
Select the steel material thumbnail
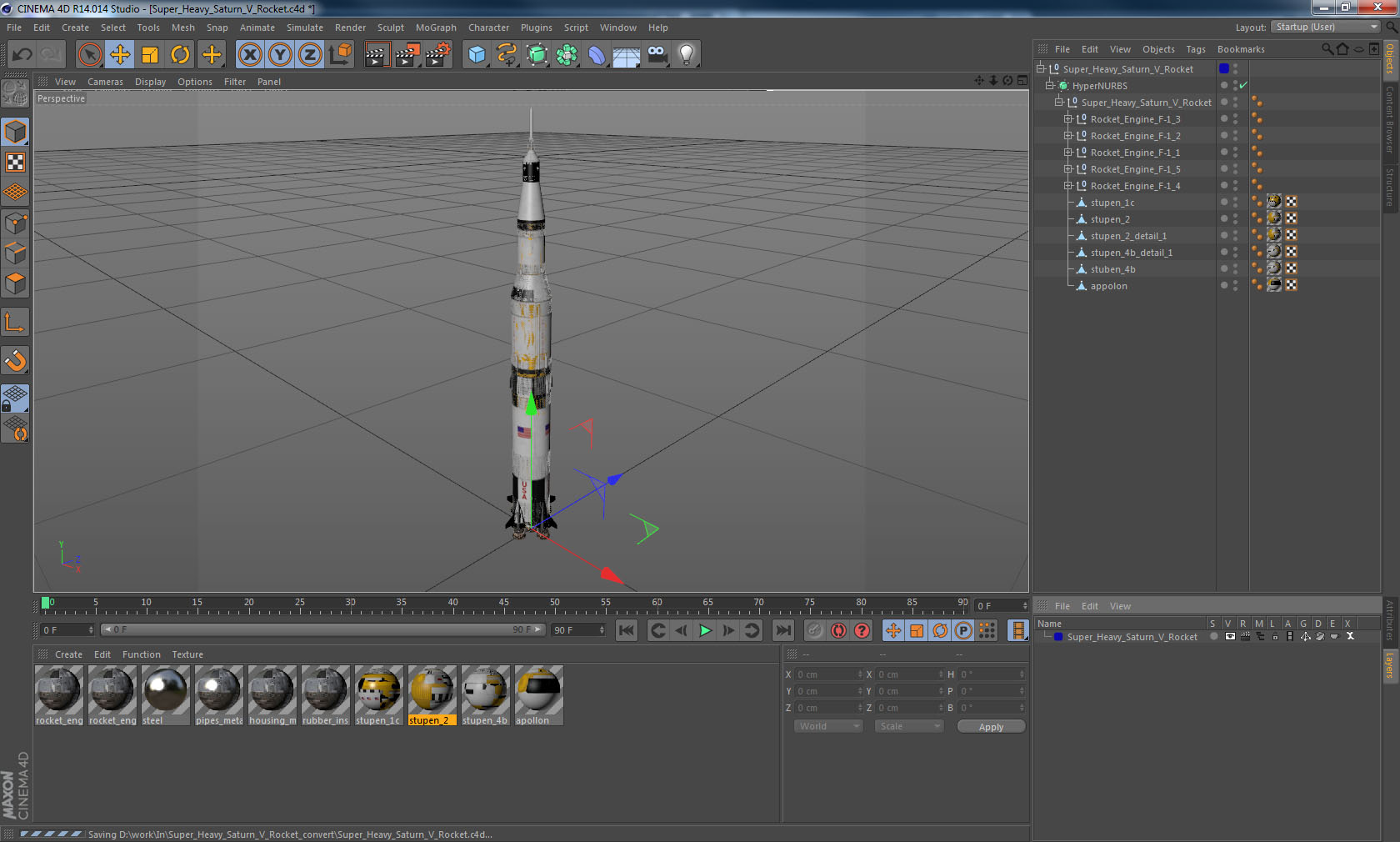point(165,694)
